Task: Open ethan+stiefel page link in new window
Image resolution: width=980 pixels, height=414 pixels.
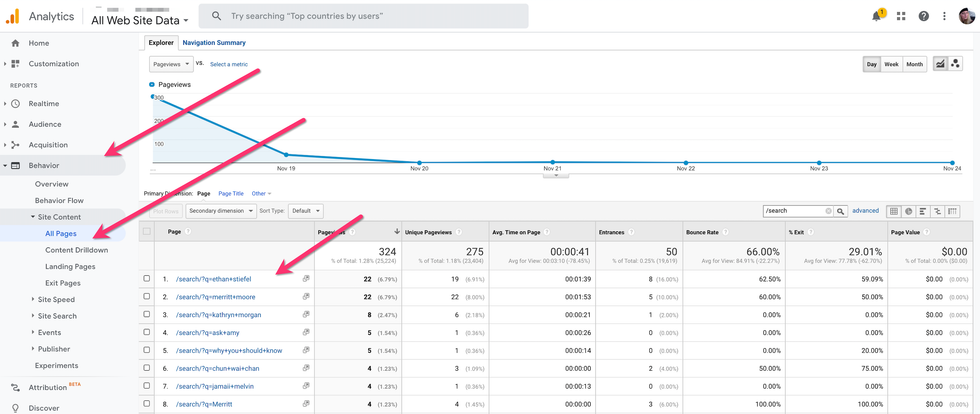Action: coord(306,279)
